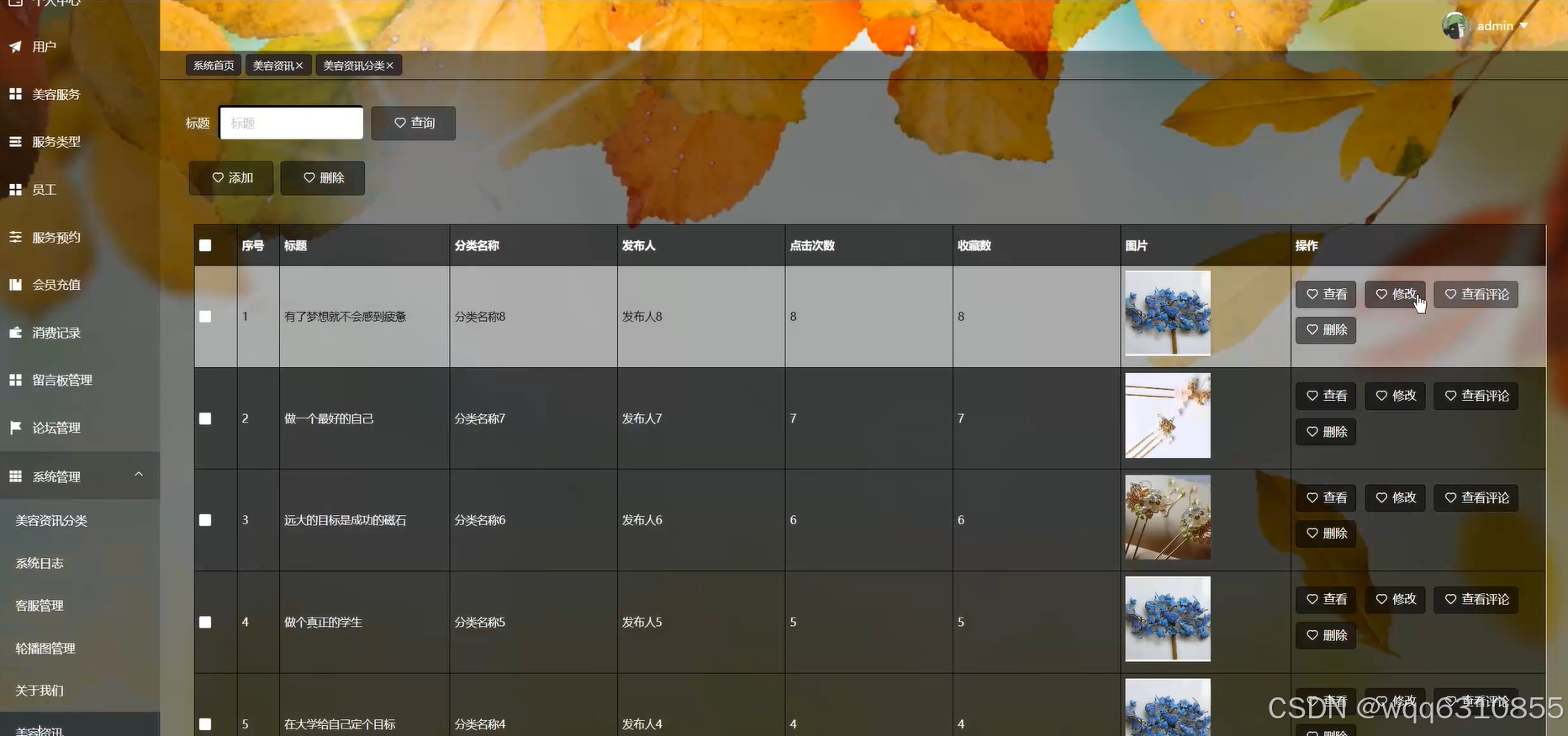Screen dimensions: 1568x736
Task: Open the 论坛管理 sidebar menu
Action: 80,428
